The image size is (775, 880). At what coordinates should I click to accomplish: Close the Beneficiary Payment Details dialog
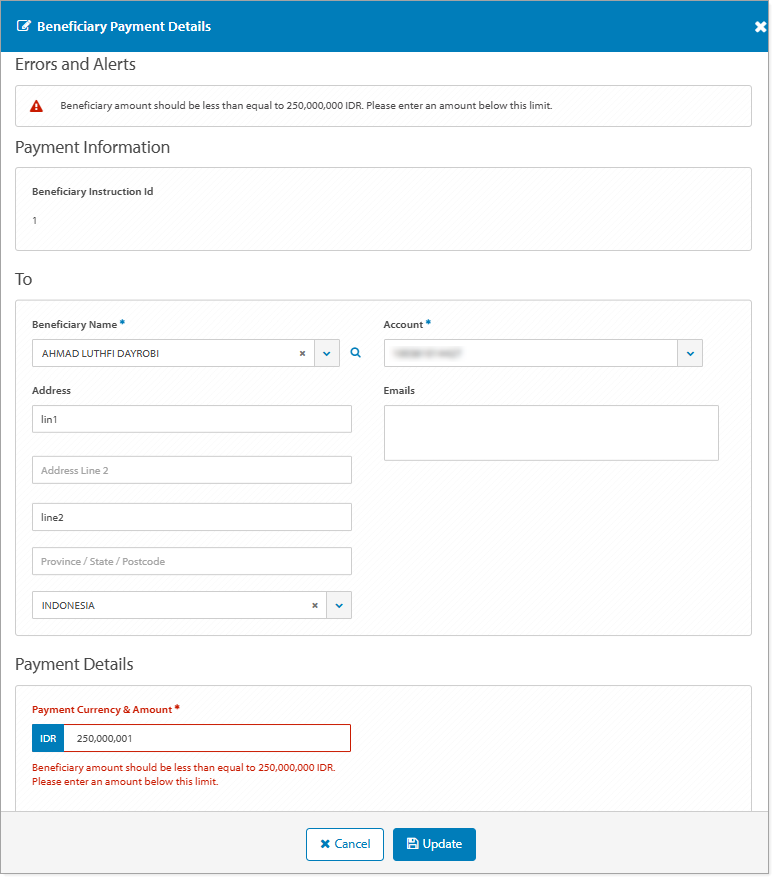(x=760, y=27)
